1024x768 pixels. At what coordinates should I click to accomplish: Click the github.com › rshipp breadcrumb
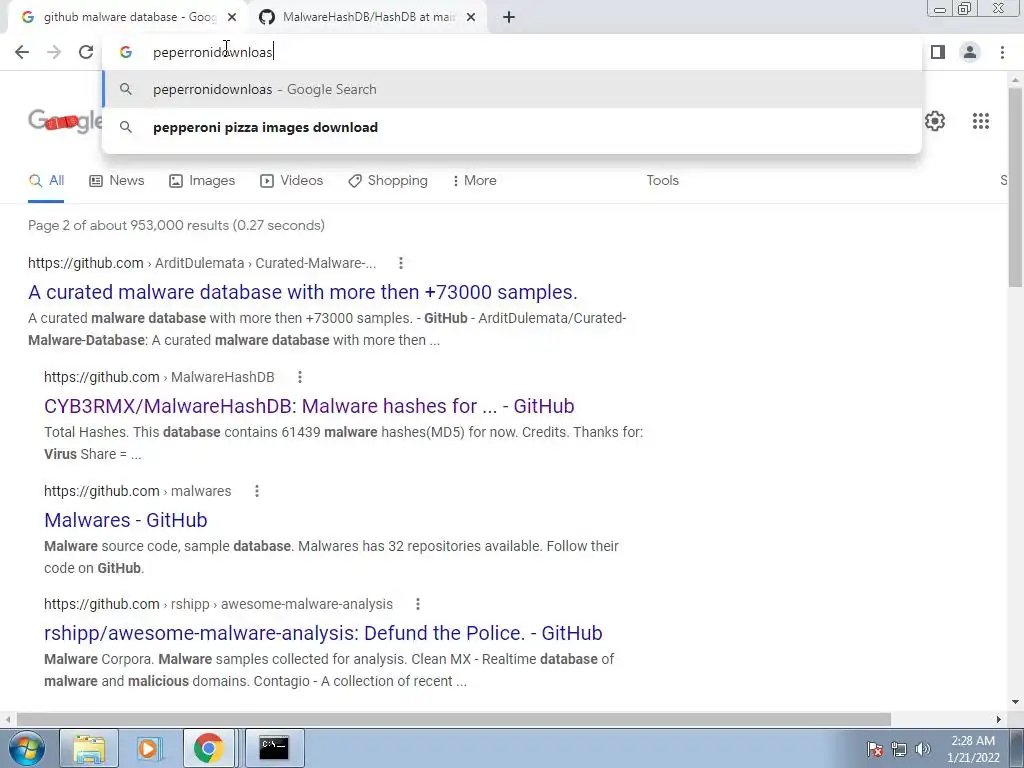(218, 605)
